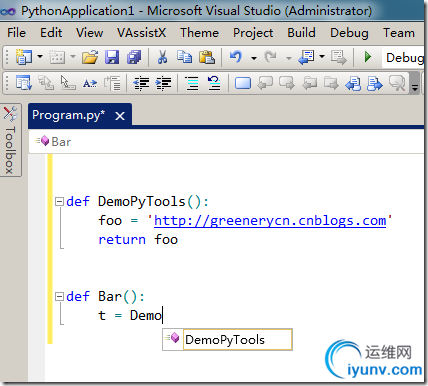The height and width of the screenshot is (386, 428).
Task: Follow the greenerycn.cnblogs.com link
Action: [270, 221]
